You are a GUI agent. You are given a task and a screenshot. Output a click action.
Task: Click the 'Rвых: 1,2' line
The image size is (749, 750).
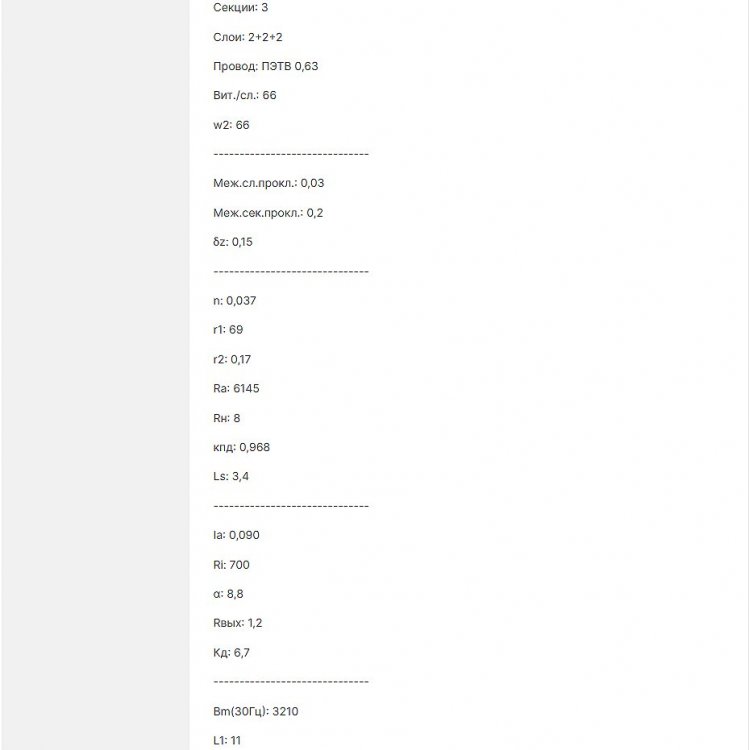pyautogui.click(x=240, y=623)
